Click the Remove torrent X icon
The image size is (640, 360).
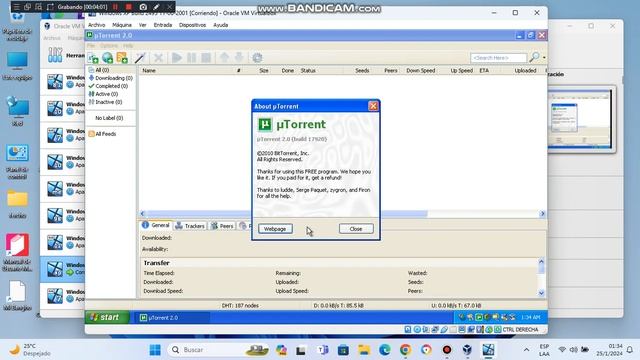point(158,58)
